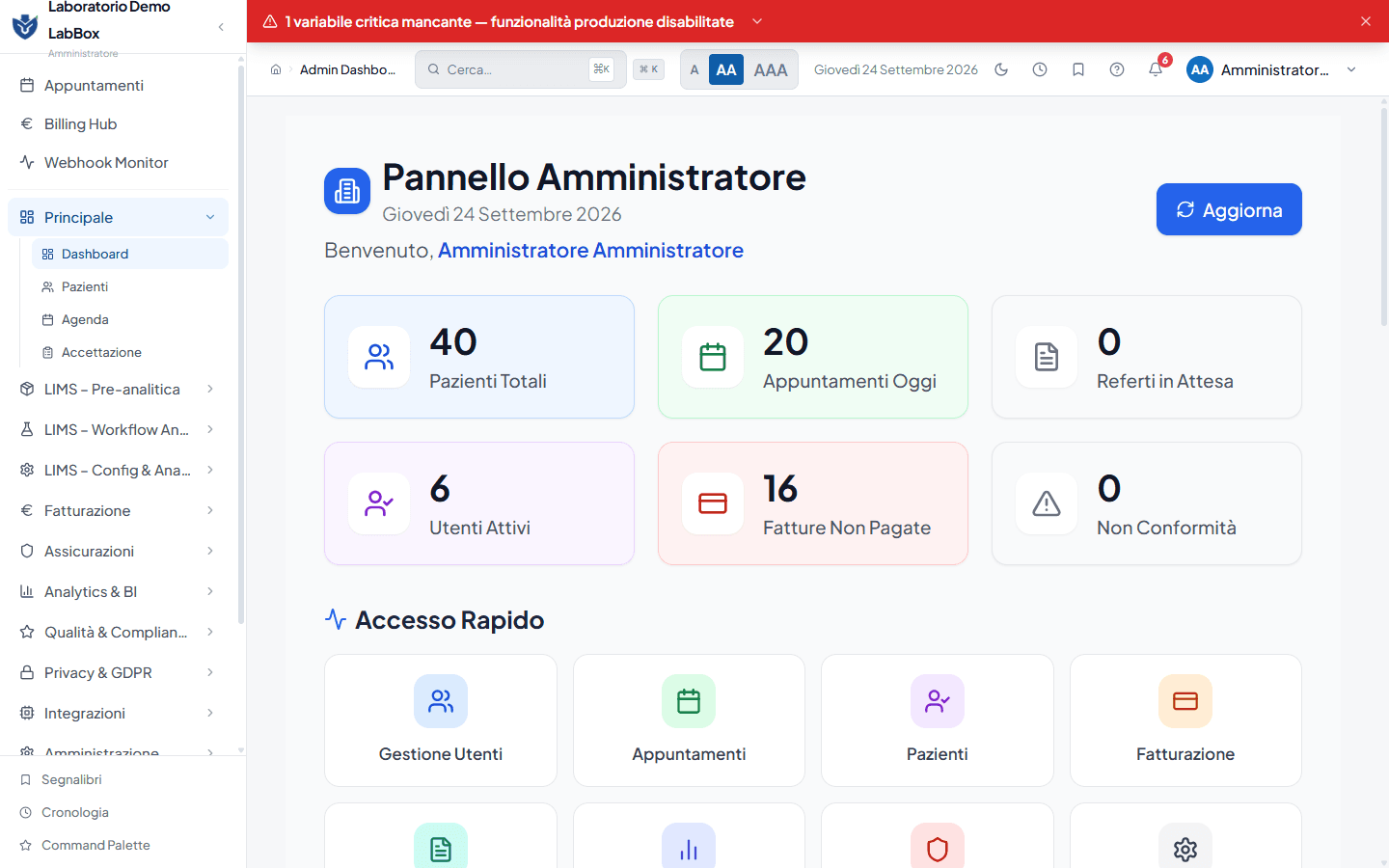Click the Aggiorna refresh button
1389x868 pixels.
point(1229,209)
